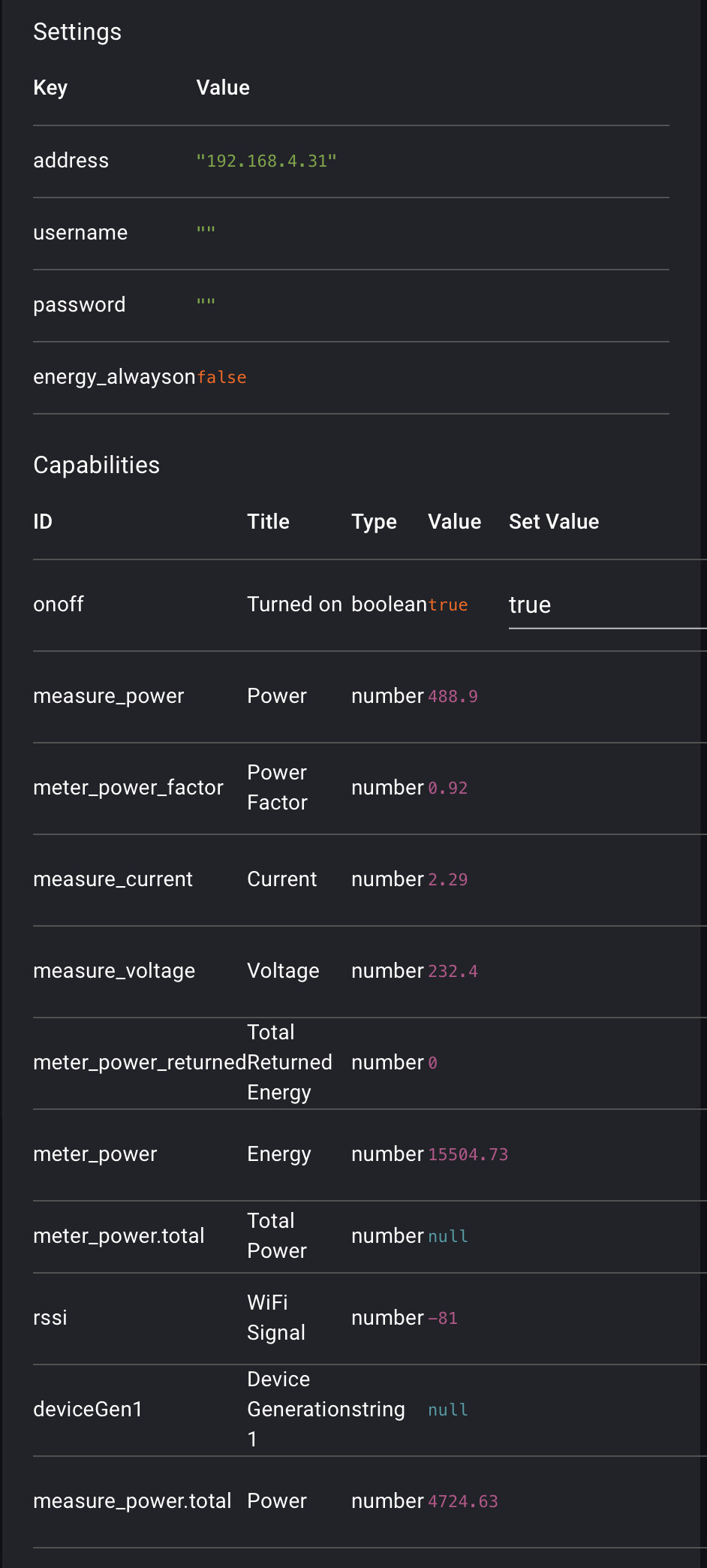Click the measure_power value 488.9

[453, 697]
